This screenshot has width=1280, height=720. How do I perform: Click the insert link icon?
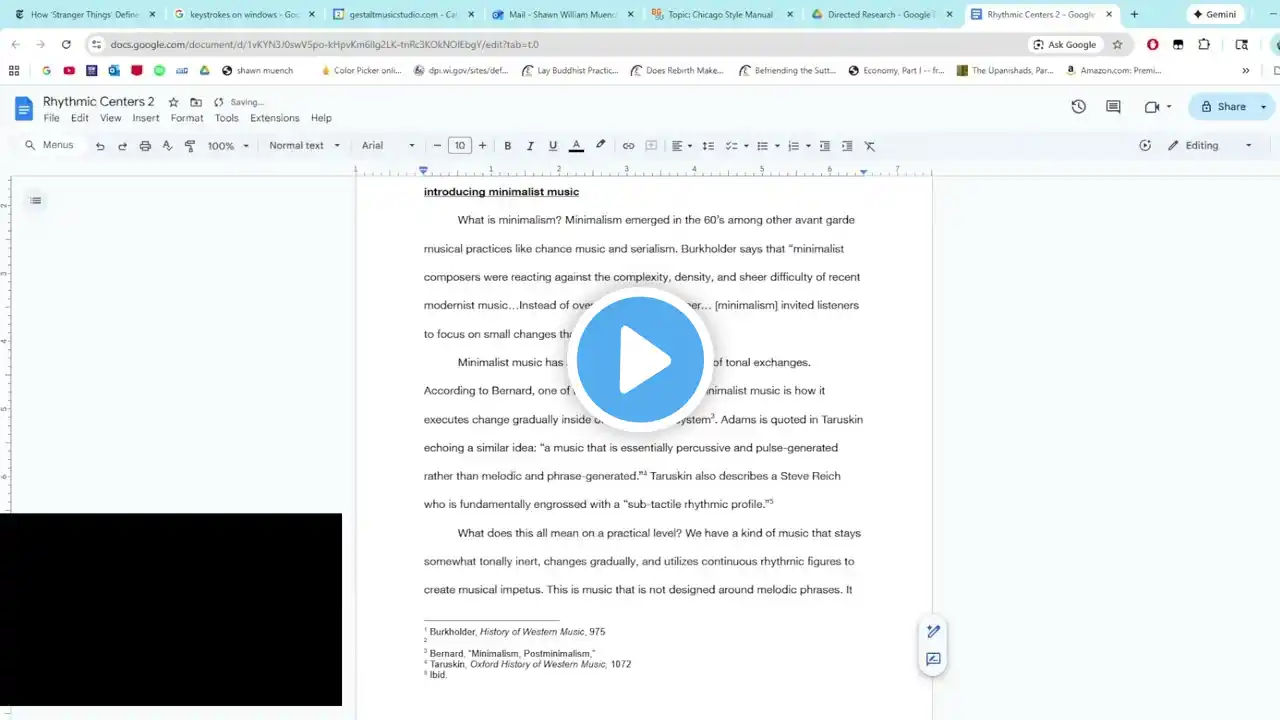[628, 146]
